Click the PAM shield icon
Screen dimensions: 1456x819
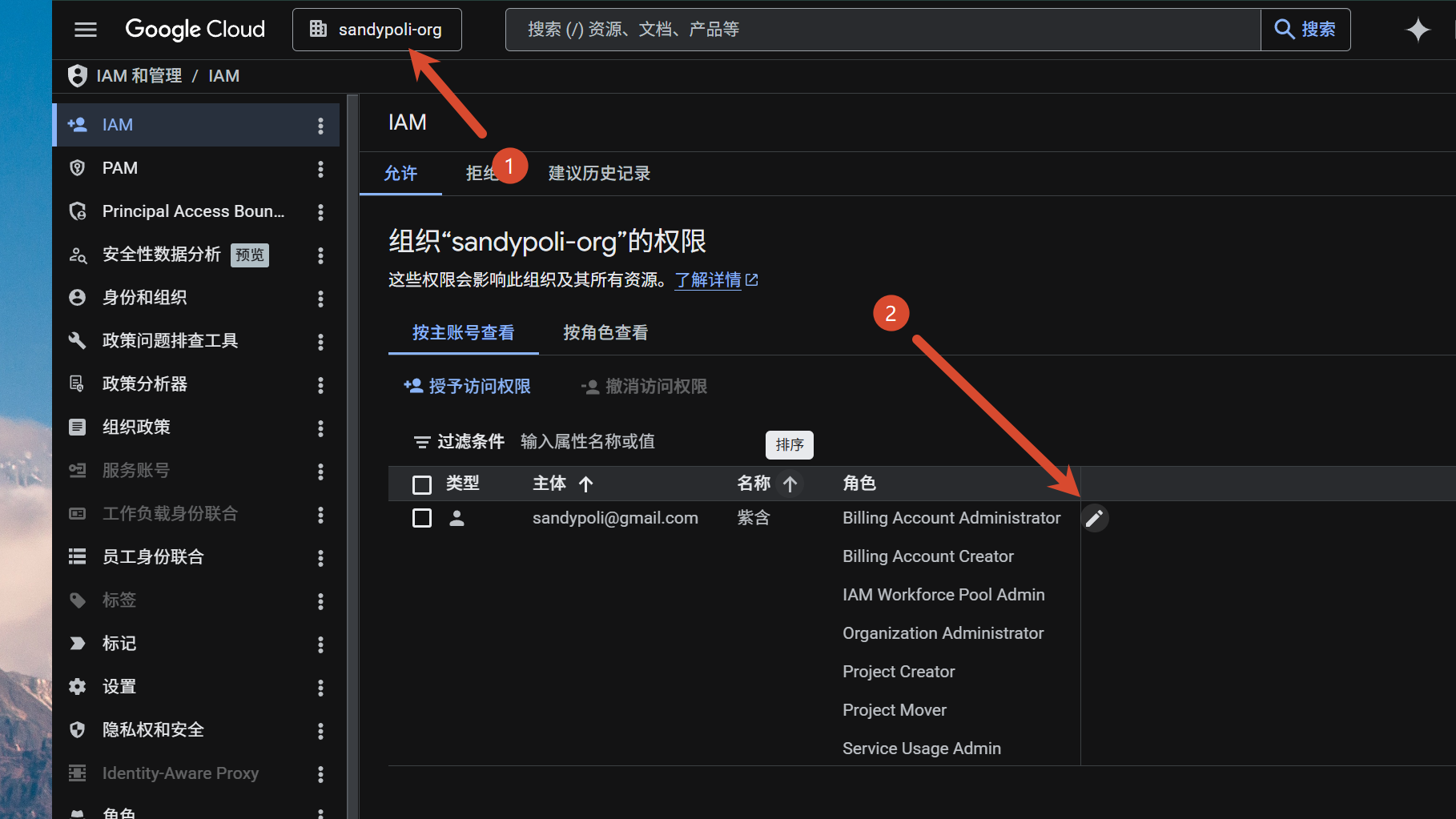point(78,168)
